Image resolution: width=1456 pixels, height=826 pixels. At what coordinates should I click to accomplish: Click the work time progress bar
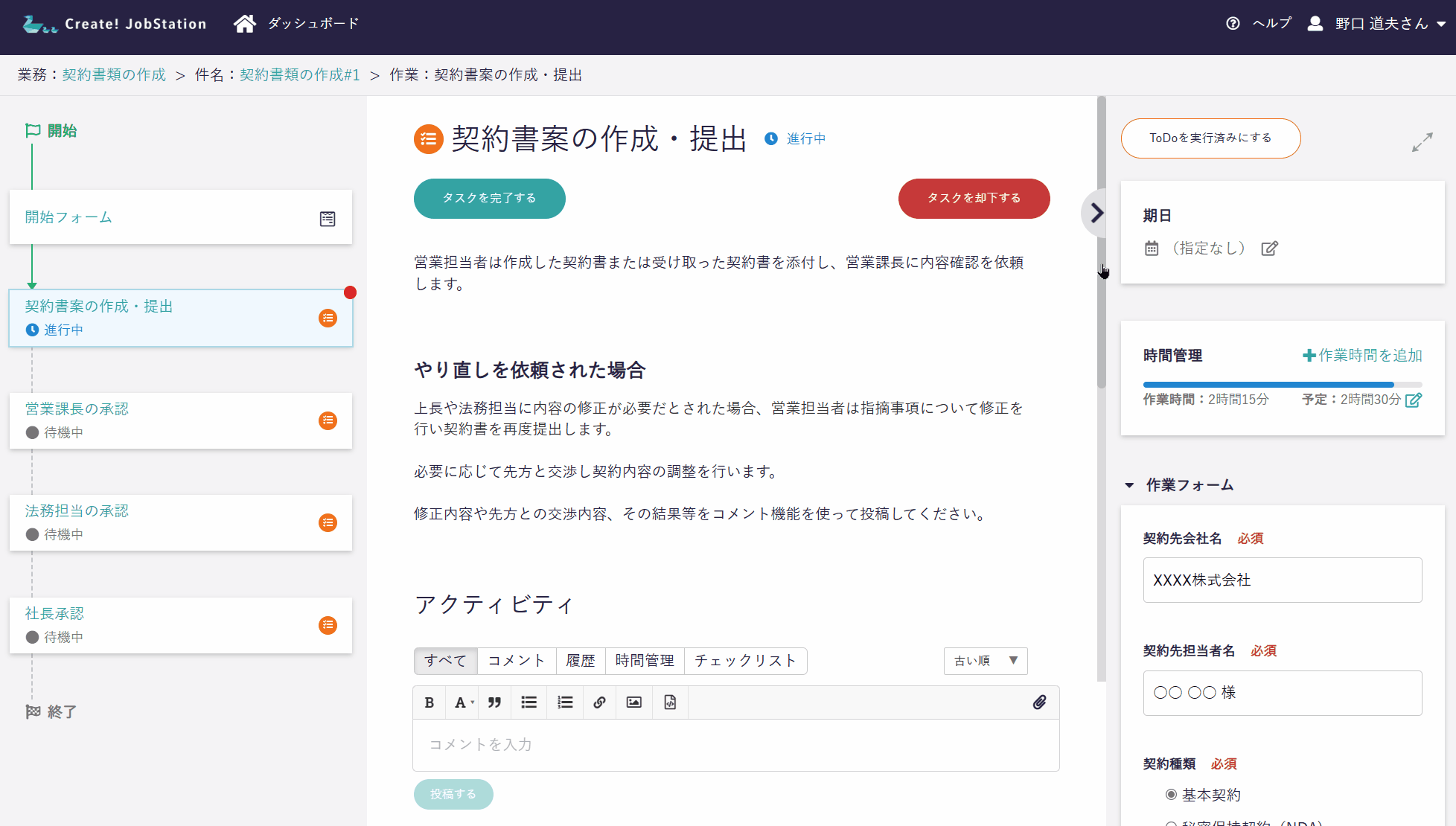[1282, 385]
